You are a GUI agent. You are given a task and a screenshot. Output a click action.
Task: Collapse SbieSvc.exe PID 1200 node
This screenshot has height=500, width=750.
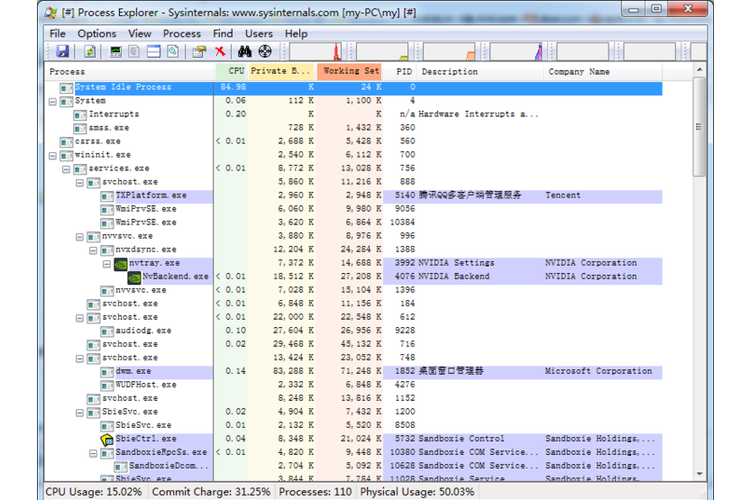tap(79, 412)
